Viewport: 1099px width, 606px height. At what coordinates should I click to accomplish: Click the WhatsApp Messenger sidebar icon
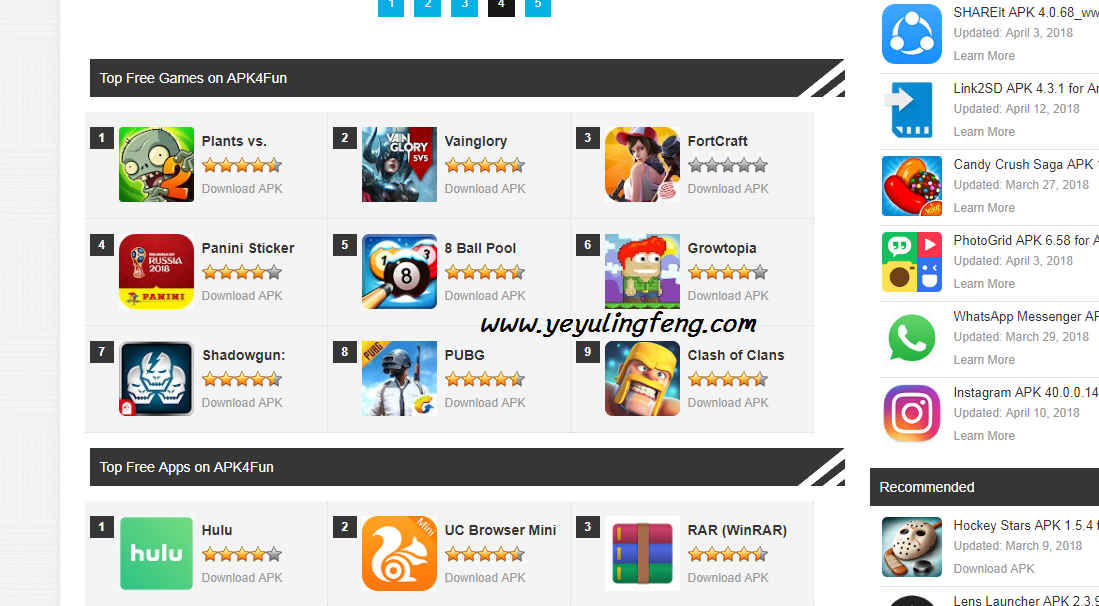[x=912, y=338]
